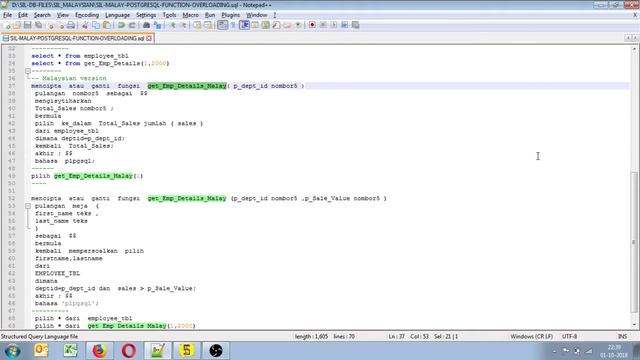Screen dimensions: 640x360
Task: Create a new document from toolbar
Action: pos(7,25)
